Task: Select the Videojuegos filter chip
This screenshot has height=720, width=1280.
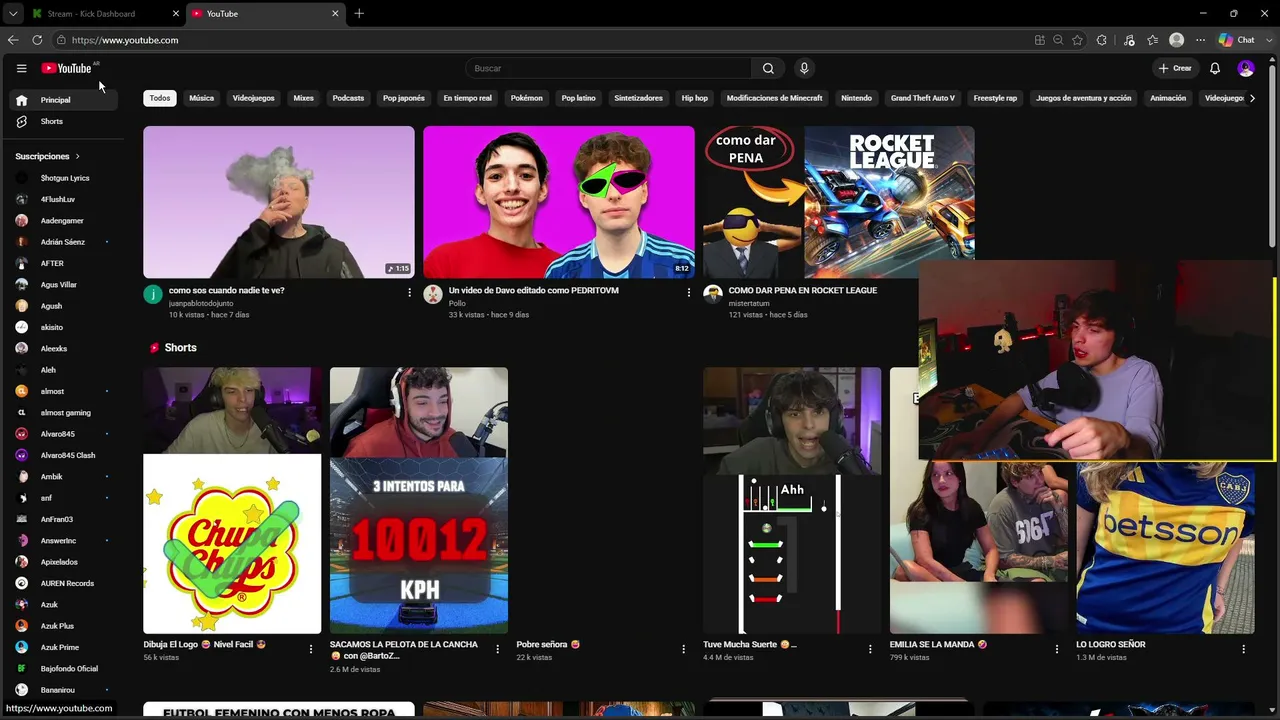Action: (x=253, y=98)
